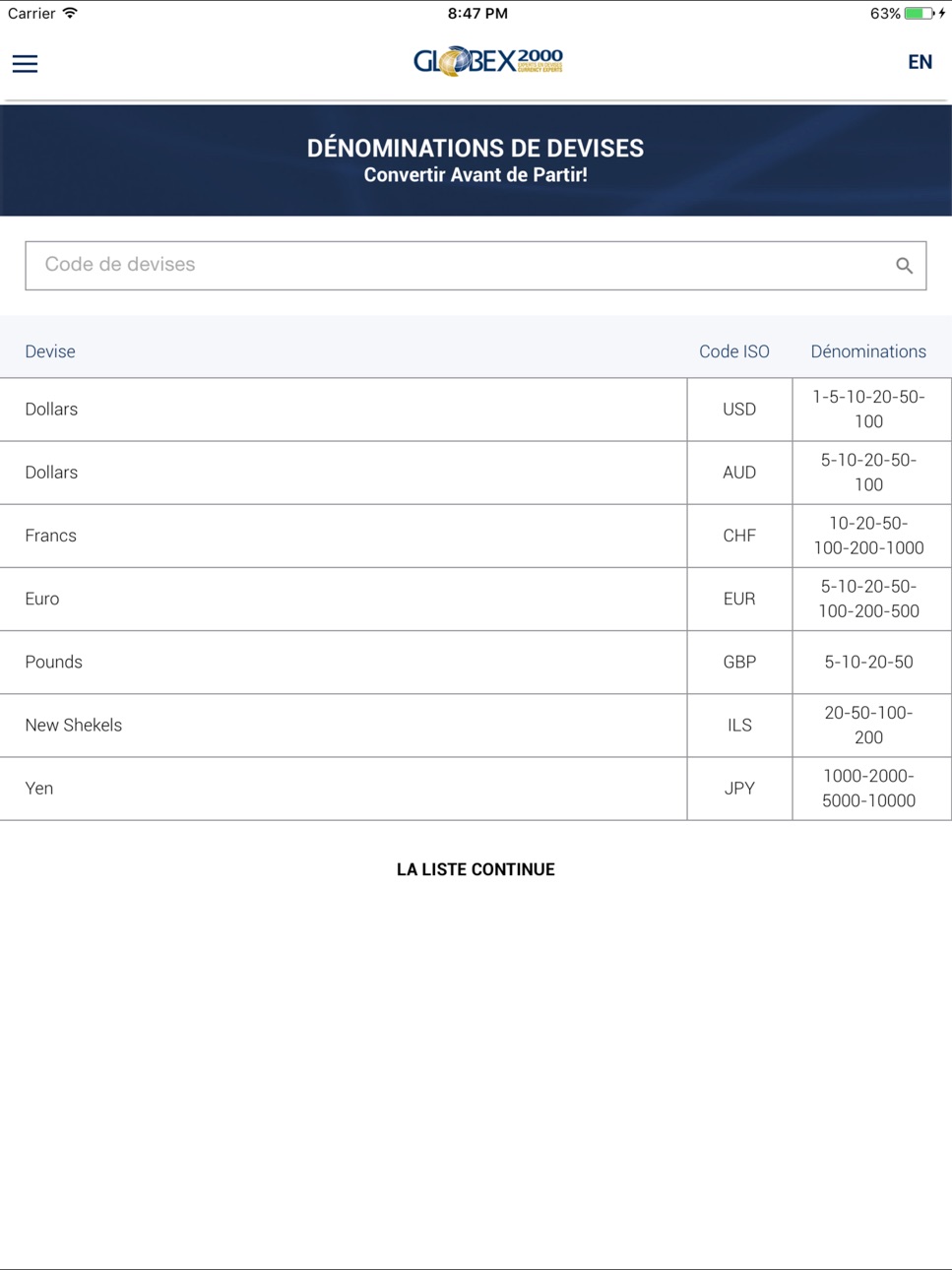The image size is (952, 1270).
Task: Click the search magnifier icon
Action: pos(904,265)
